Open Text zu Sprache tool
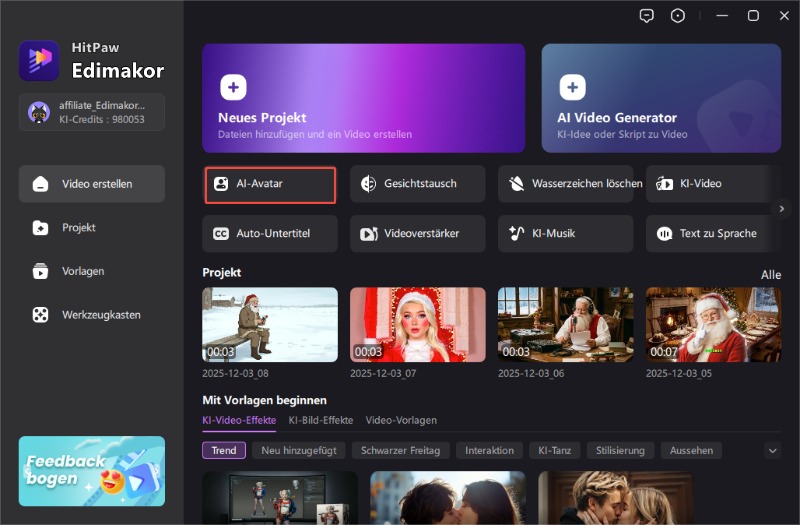The height and width of the screenshot is (525, 800). point(712,234)
